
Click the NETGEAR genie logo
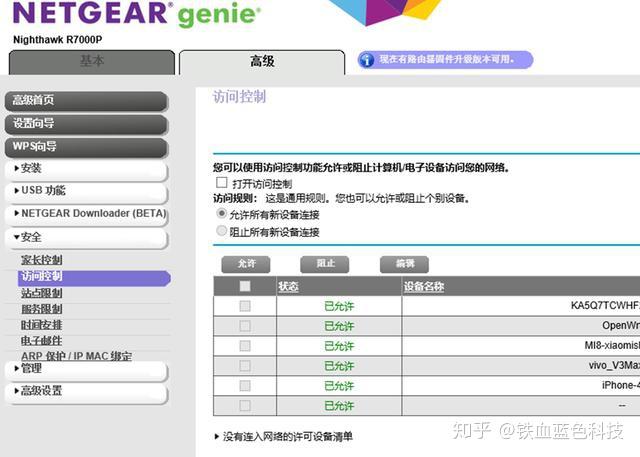tap(137, 13)
